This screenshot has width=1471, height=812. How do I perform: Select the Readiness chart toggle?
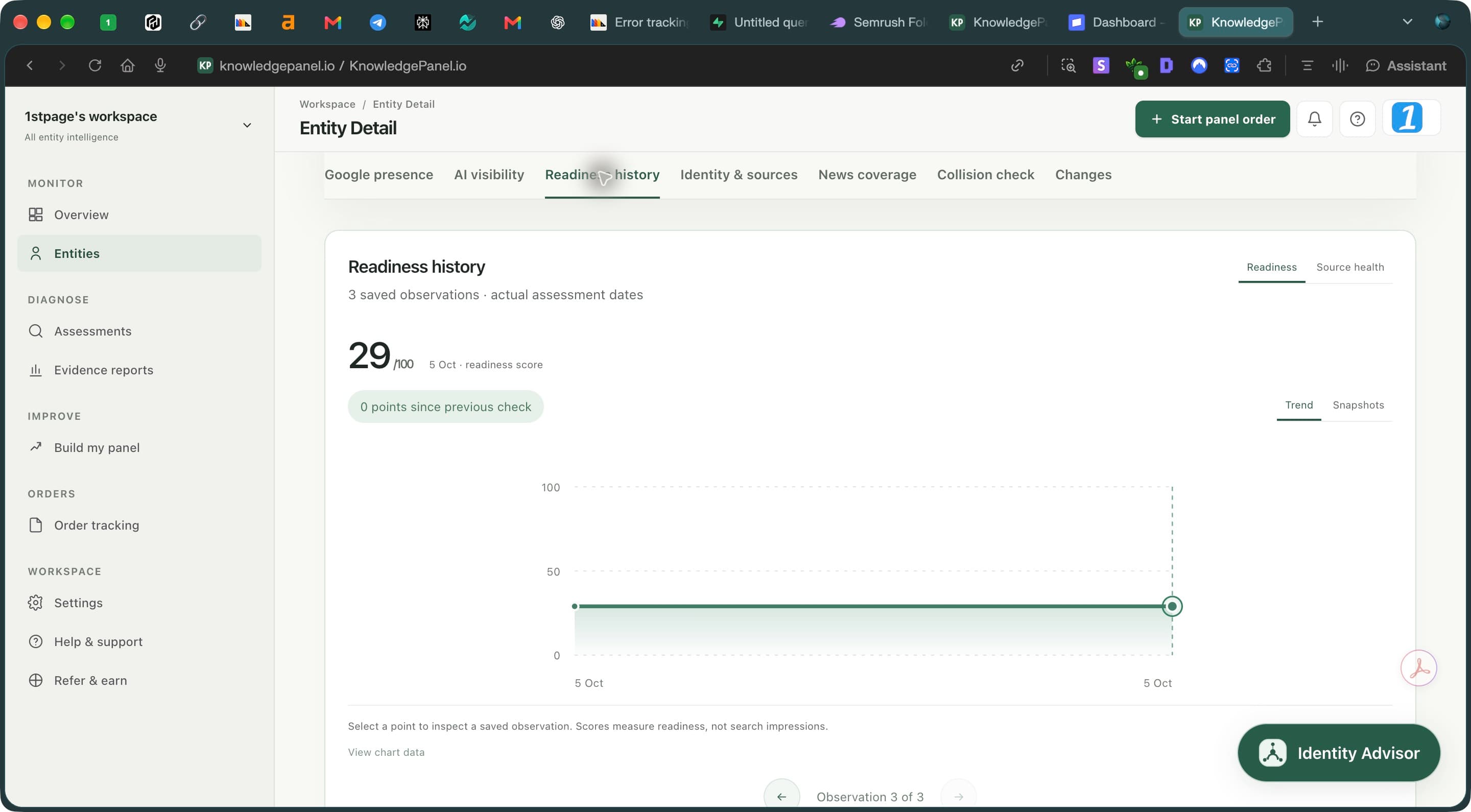1271,267
